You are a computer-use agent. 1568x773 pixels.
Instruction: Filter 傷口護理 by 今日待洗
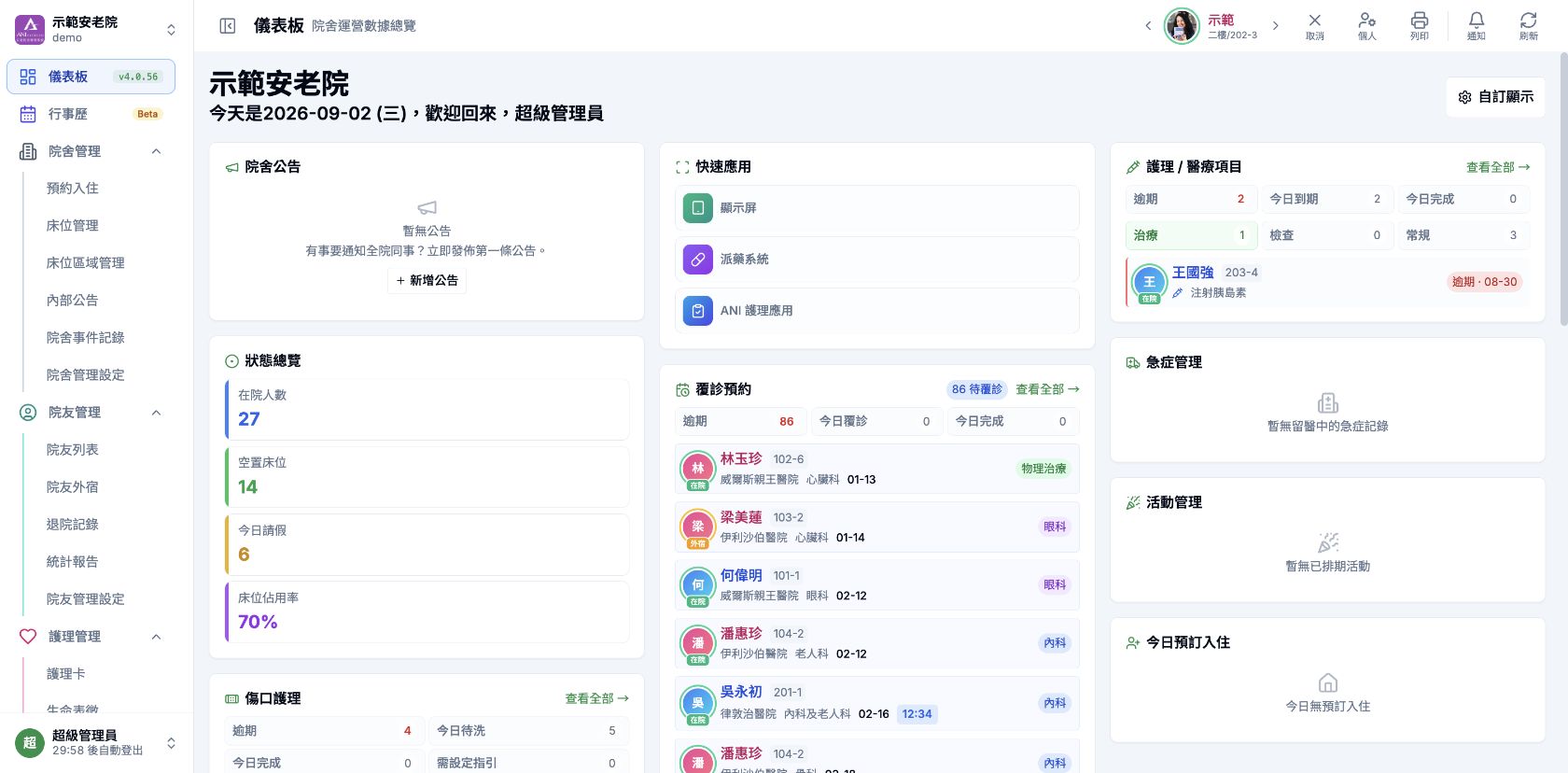pyautogui.click(x=528, y=731)
